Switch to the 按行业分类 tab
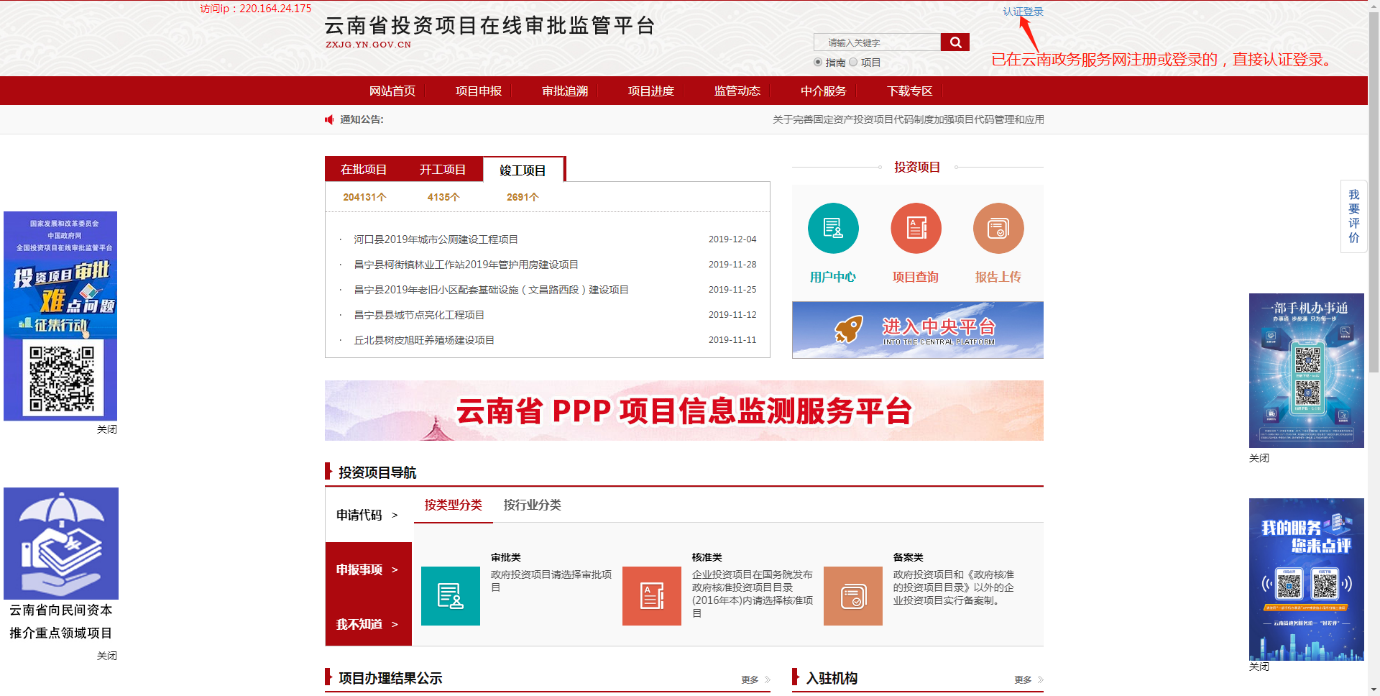 (532, 505)
